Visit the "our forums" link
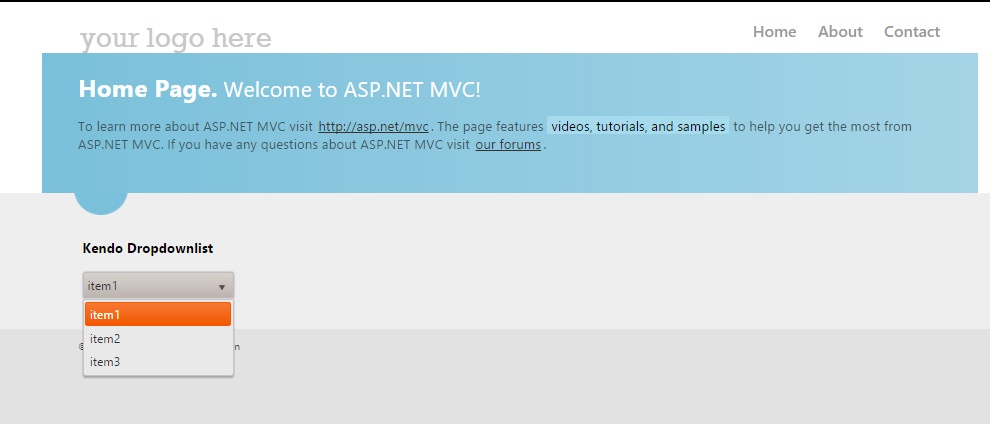 (x=508, y=144)
